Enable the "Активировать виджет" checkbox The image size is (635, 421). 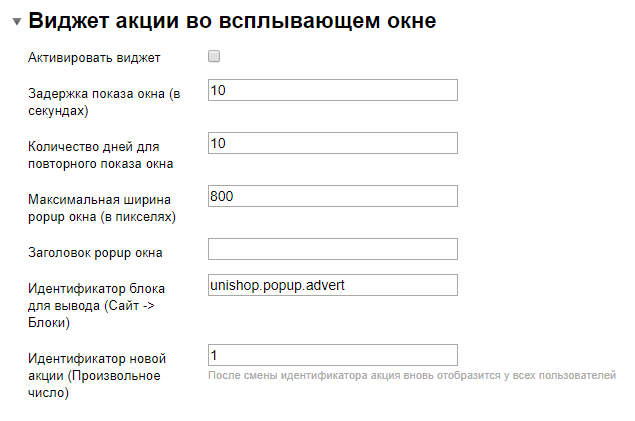[214, 57]
